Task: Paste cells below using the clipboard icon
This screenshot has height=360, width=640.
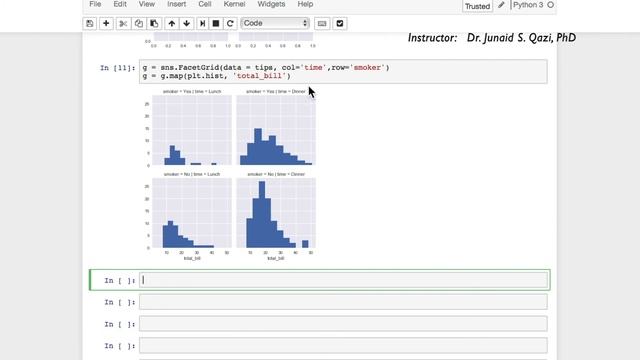Action: pyautogui.click(x=154, y=24)
